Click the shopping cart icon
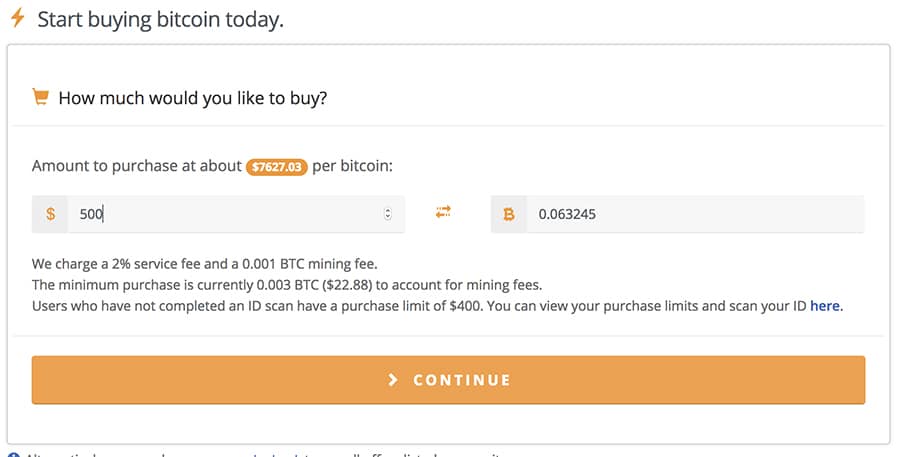Image resolution: width=900 pixels, height=457 pixels. tap(41, 97)
